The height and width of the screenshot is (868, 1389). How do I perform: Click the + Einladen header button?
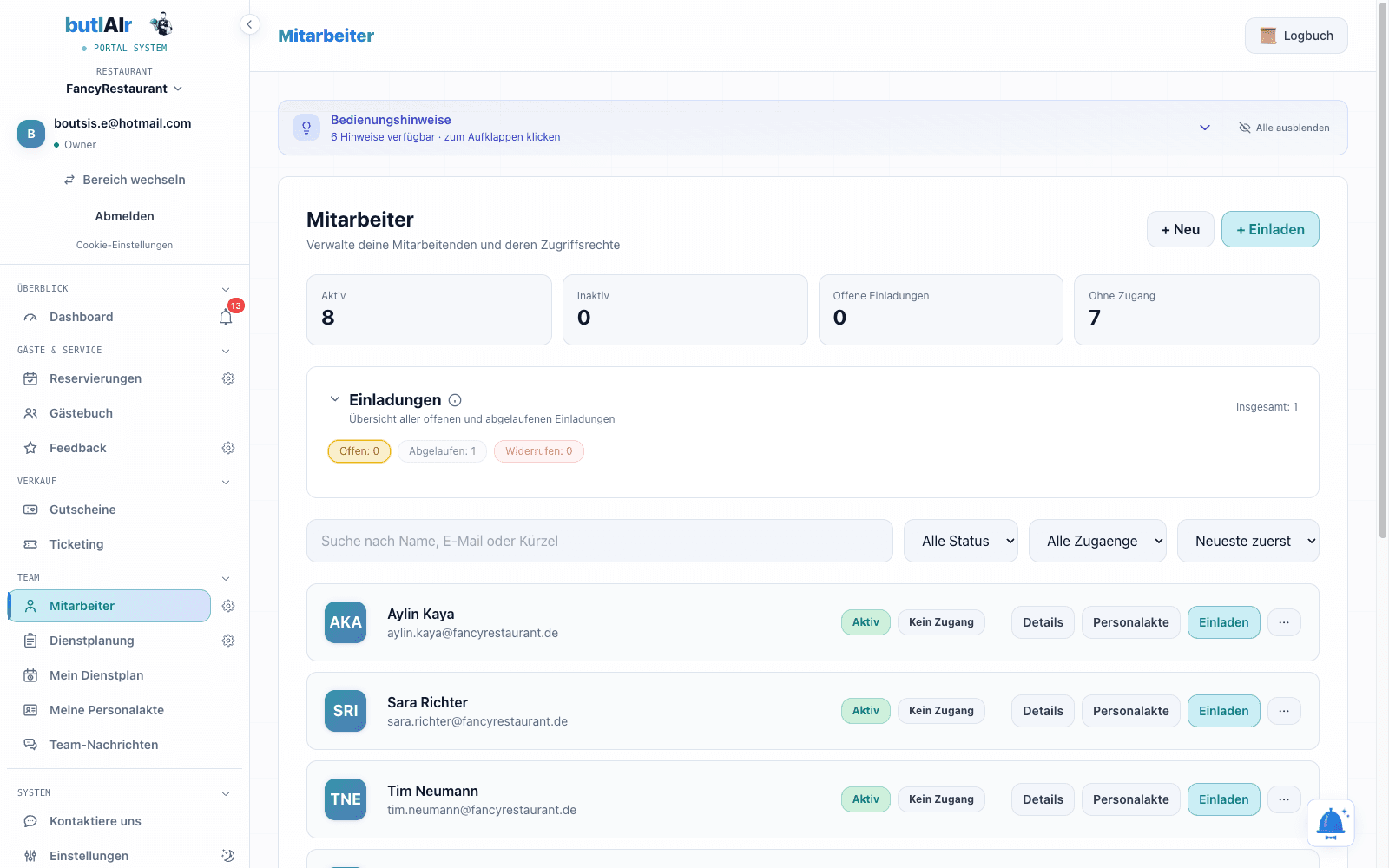(x=1270, y=229)
